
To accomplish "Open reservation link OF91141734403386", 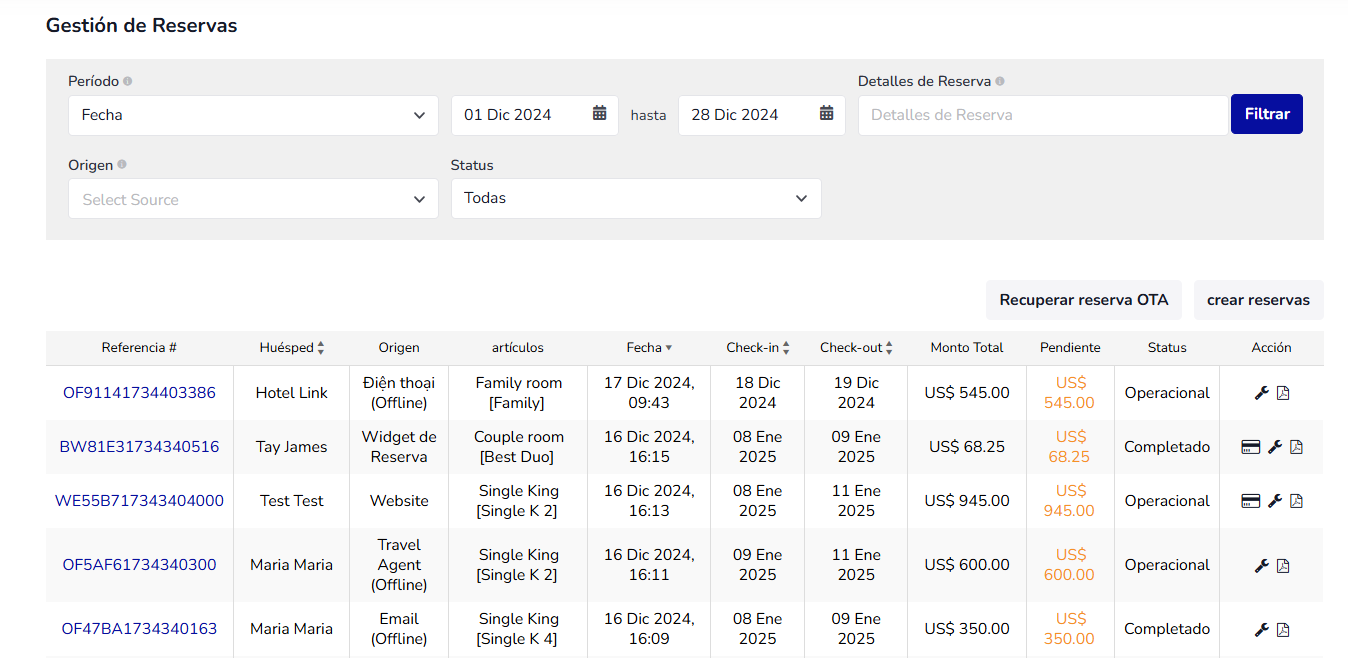I will click(x=139, y=393).
